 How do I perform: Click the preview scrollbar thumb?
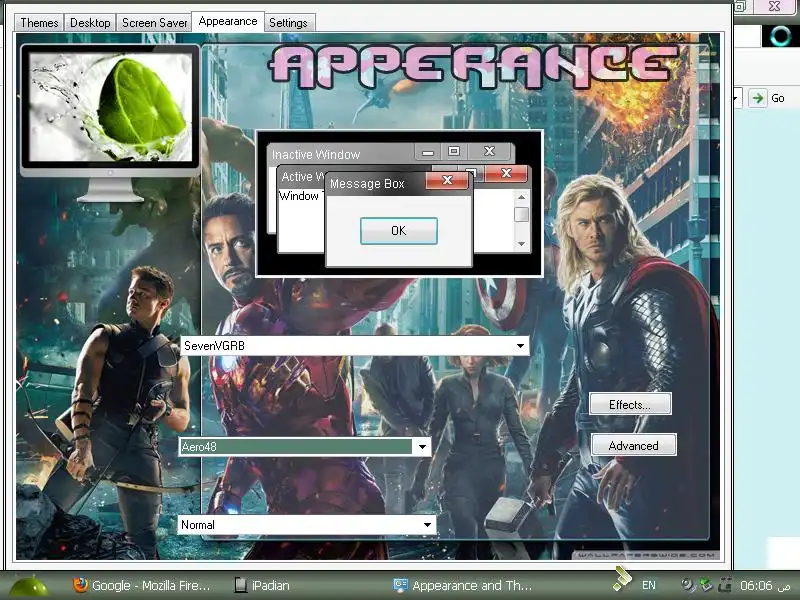521,214
